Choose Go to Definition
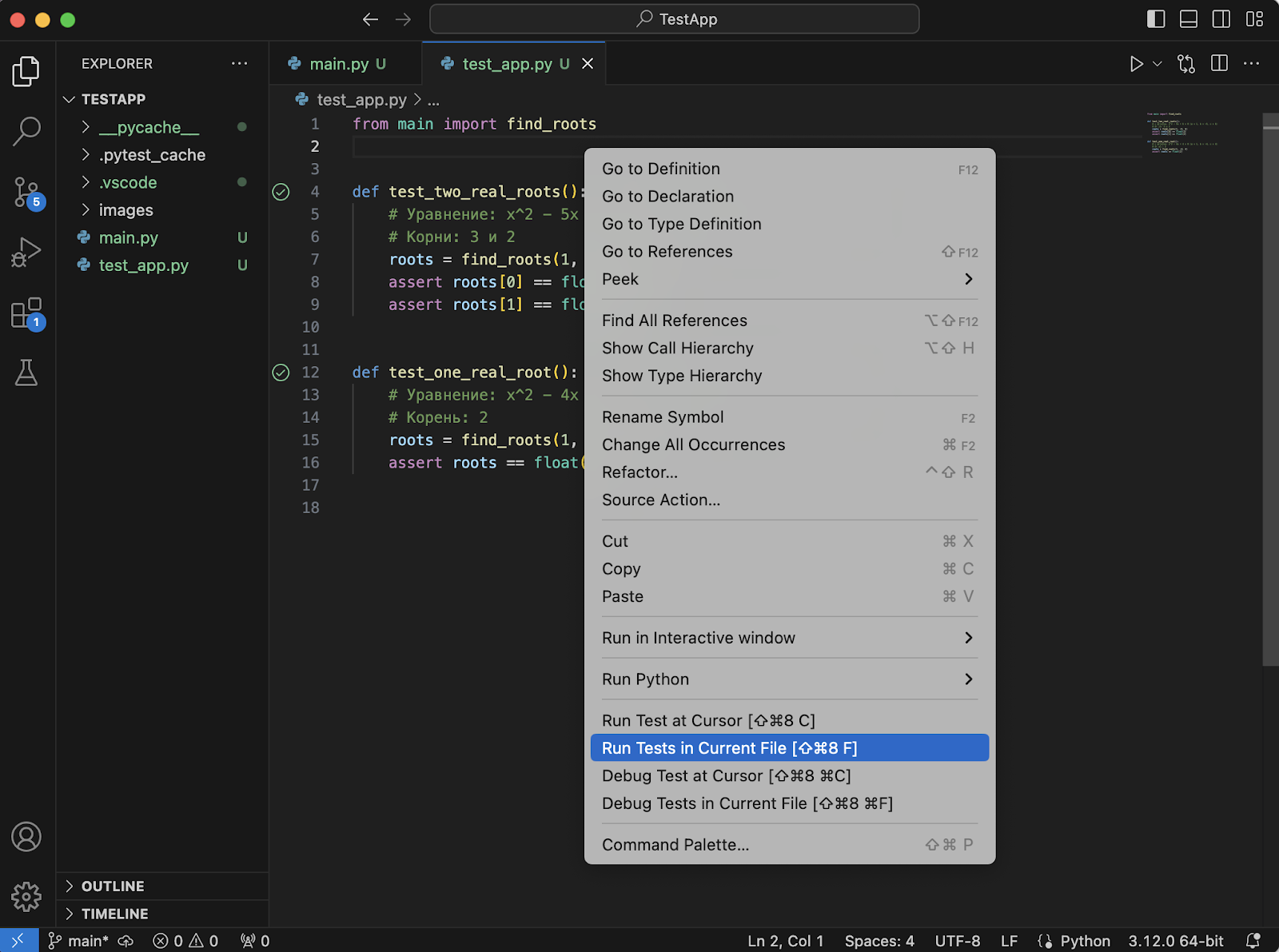This screenshot has width=1279, height=952. coord(790,169)
